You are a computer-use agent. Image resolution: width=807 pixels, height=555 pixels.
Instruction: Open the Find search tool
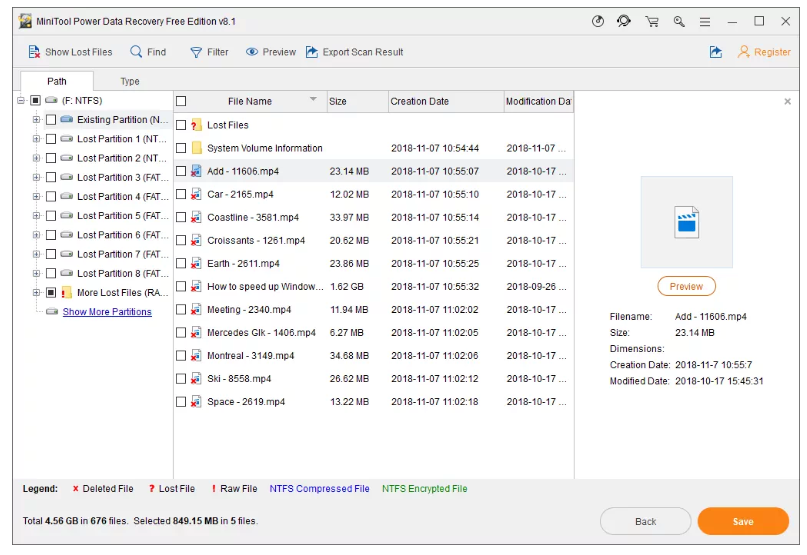[x=148, y=52]
